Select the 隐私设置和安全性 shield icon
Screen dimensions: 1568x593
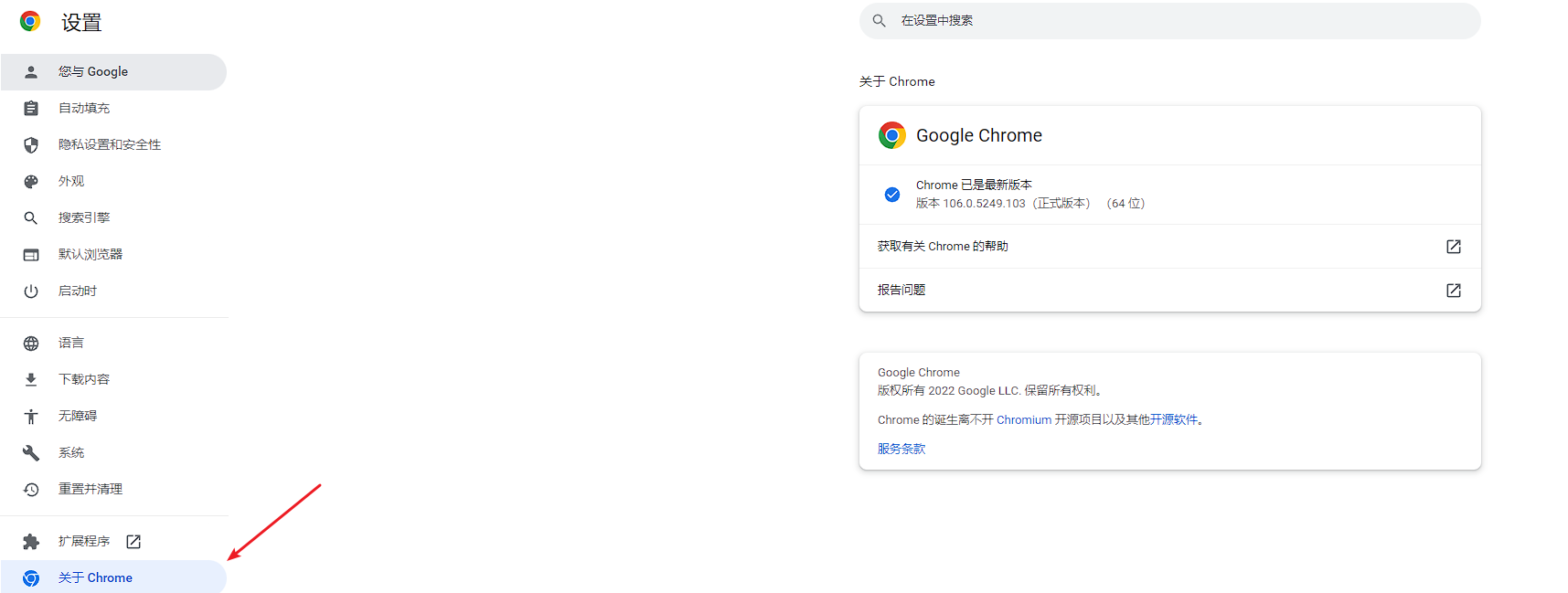[x=31, y=144]
